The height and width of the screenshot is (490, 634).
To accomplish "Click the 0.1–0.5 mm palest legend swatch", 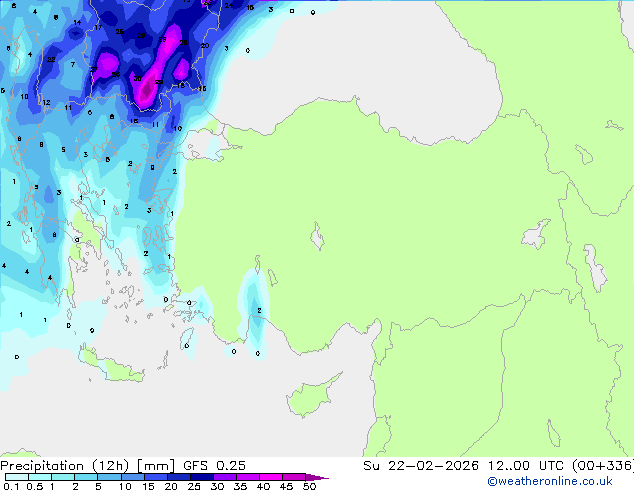I will (17, 477).
